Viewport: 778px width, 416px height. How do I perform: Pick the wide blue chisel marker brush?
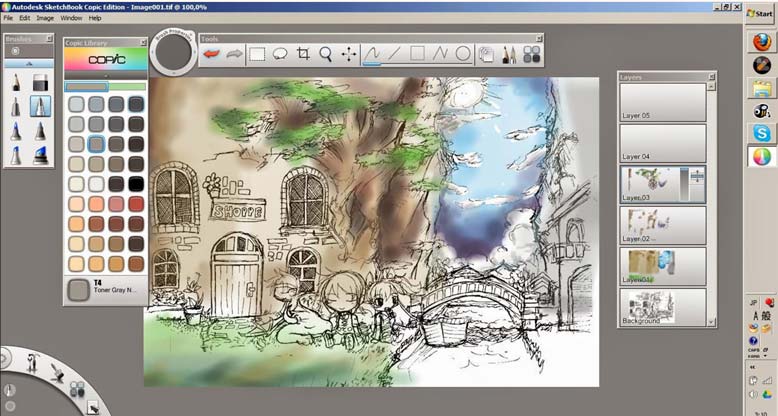click(x=40, y=156)
